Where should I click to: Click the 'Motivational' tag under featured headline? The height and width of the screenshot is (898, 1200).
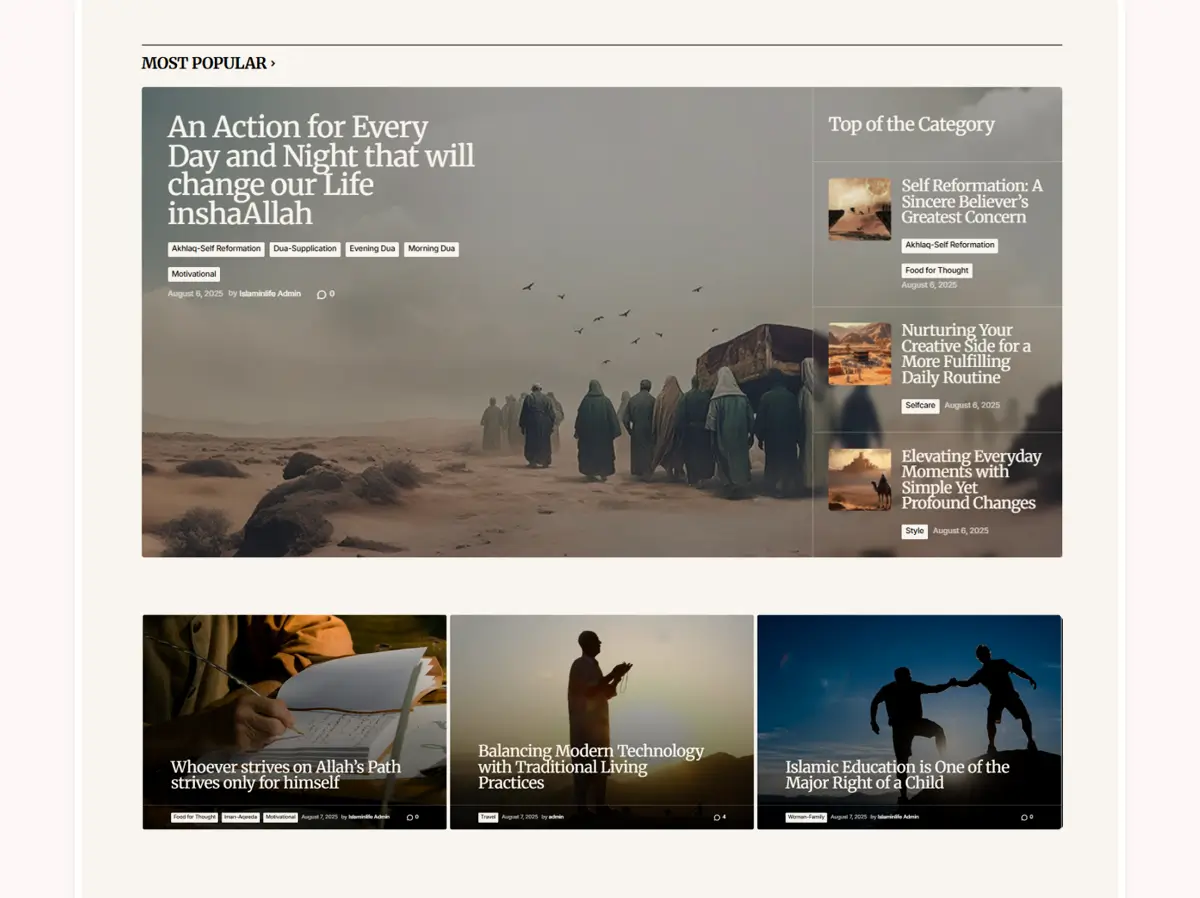coord(194,274)
